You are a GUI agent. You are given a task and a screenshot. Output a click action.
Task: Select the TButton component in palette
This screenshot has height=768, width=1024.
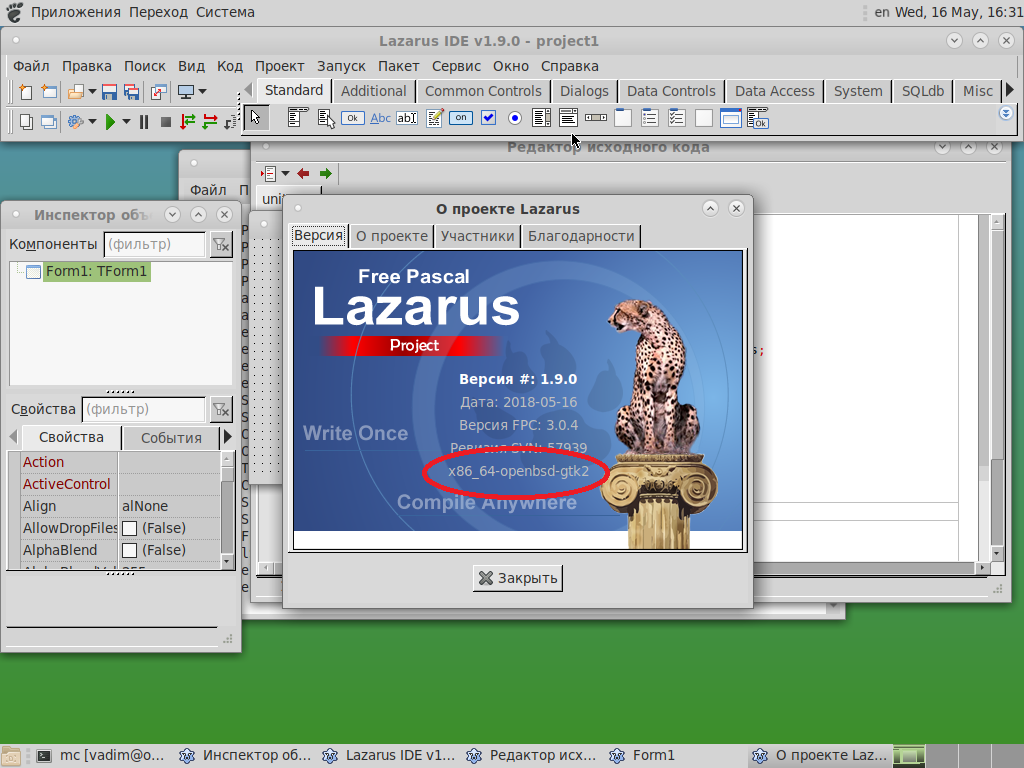[353, 118]
